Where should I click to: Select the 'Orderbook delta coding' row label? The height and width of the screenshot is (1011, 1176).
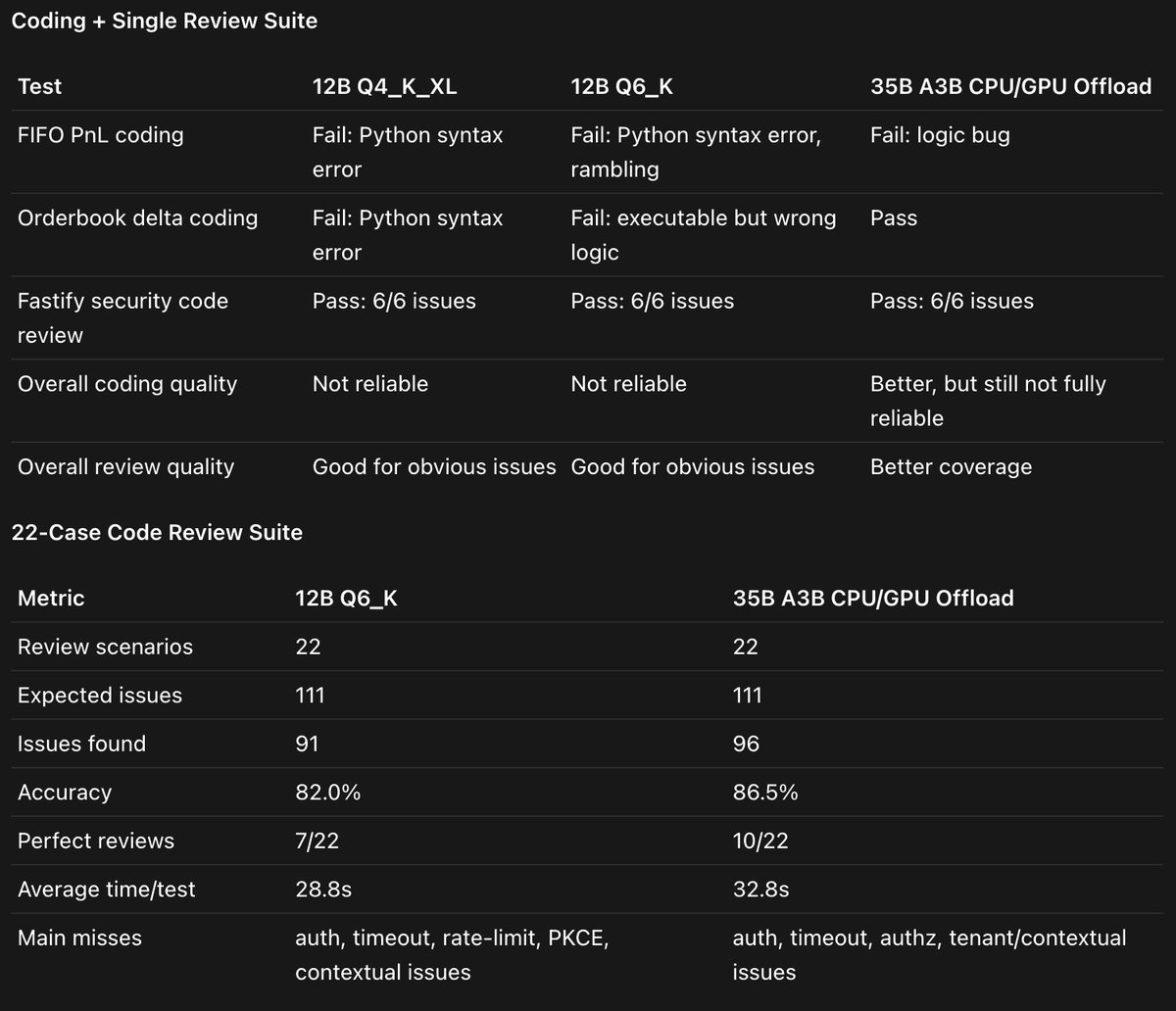point(137,217)
